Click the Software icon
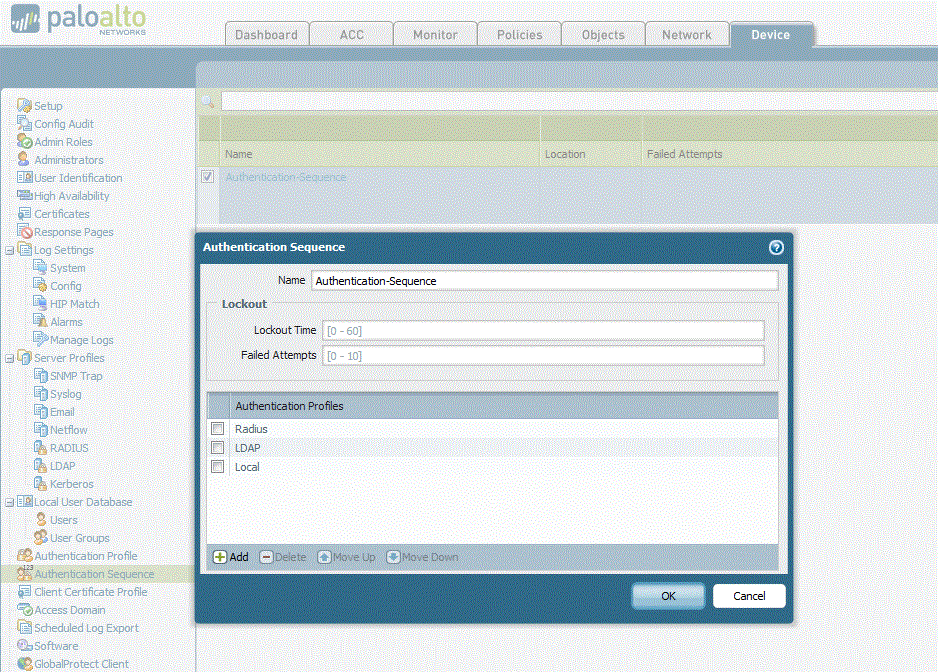 [25, 645]
